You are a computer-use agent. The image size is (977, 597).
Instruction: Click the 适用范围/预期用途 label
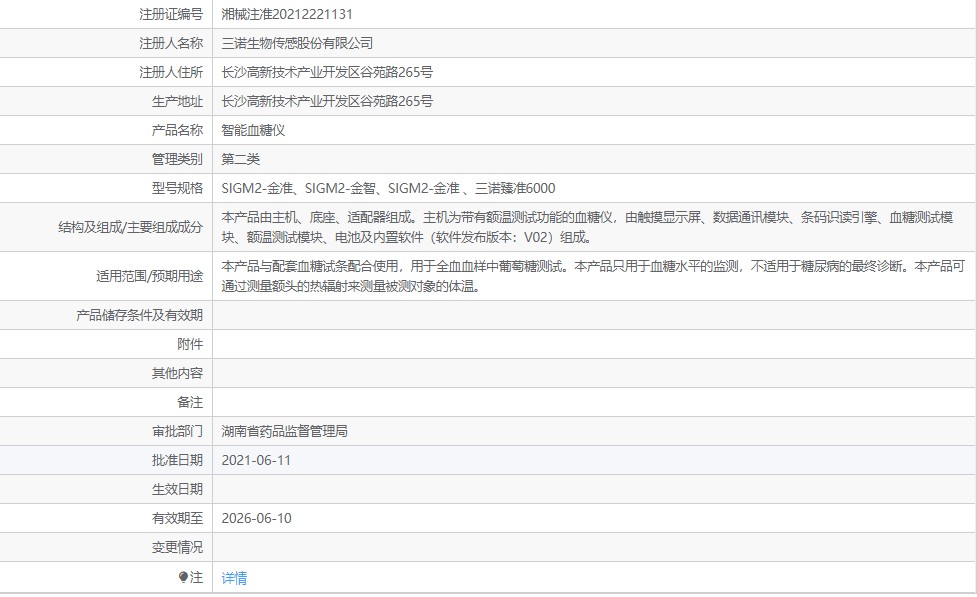tap(149, 276)
